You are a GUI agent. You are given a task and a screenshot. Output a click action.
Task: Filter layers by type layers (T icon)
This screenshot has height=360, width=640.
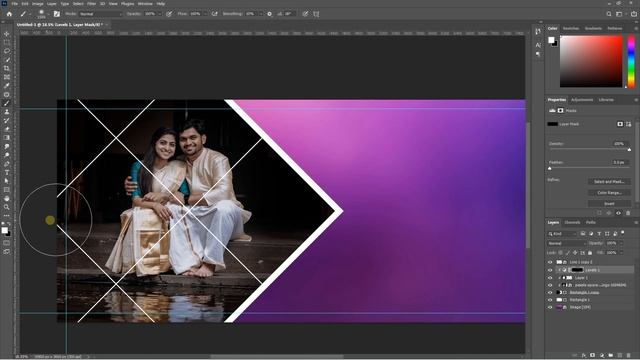(x=599, y=234)
